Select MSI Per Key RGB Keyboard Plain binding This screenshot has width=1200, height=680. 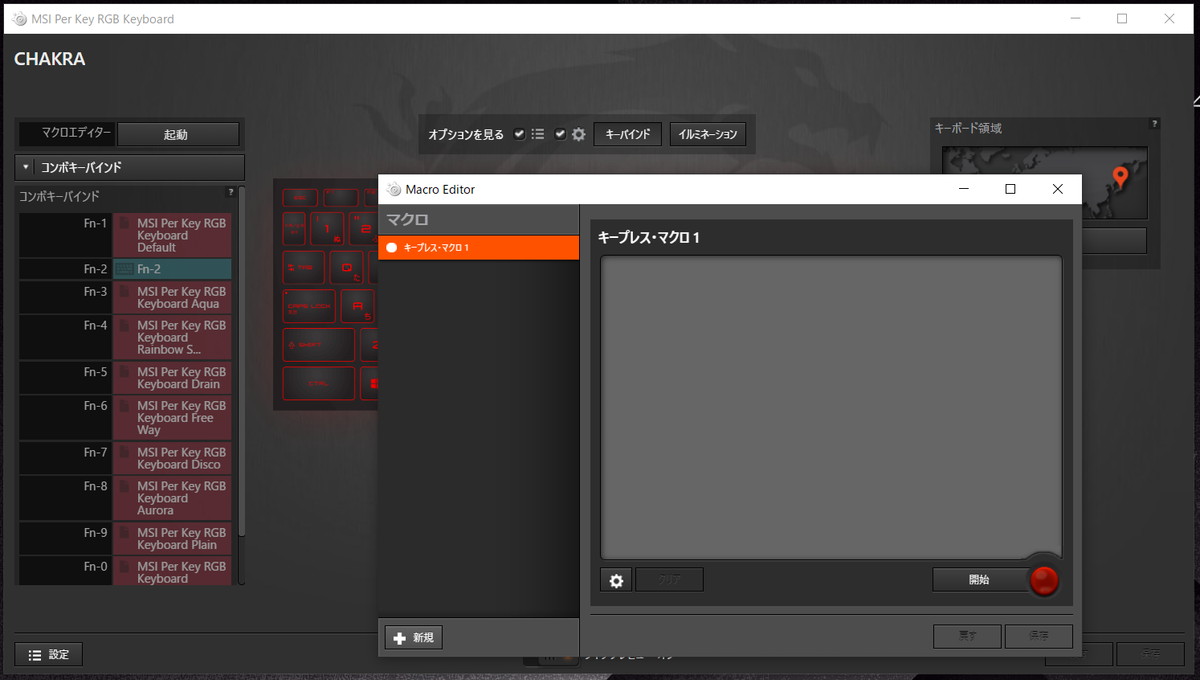[172, 538]
